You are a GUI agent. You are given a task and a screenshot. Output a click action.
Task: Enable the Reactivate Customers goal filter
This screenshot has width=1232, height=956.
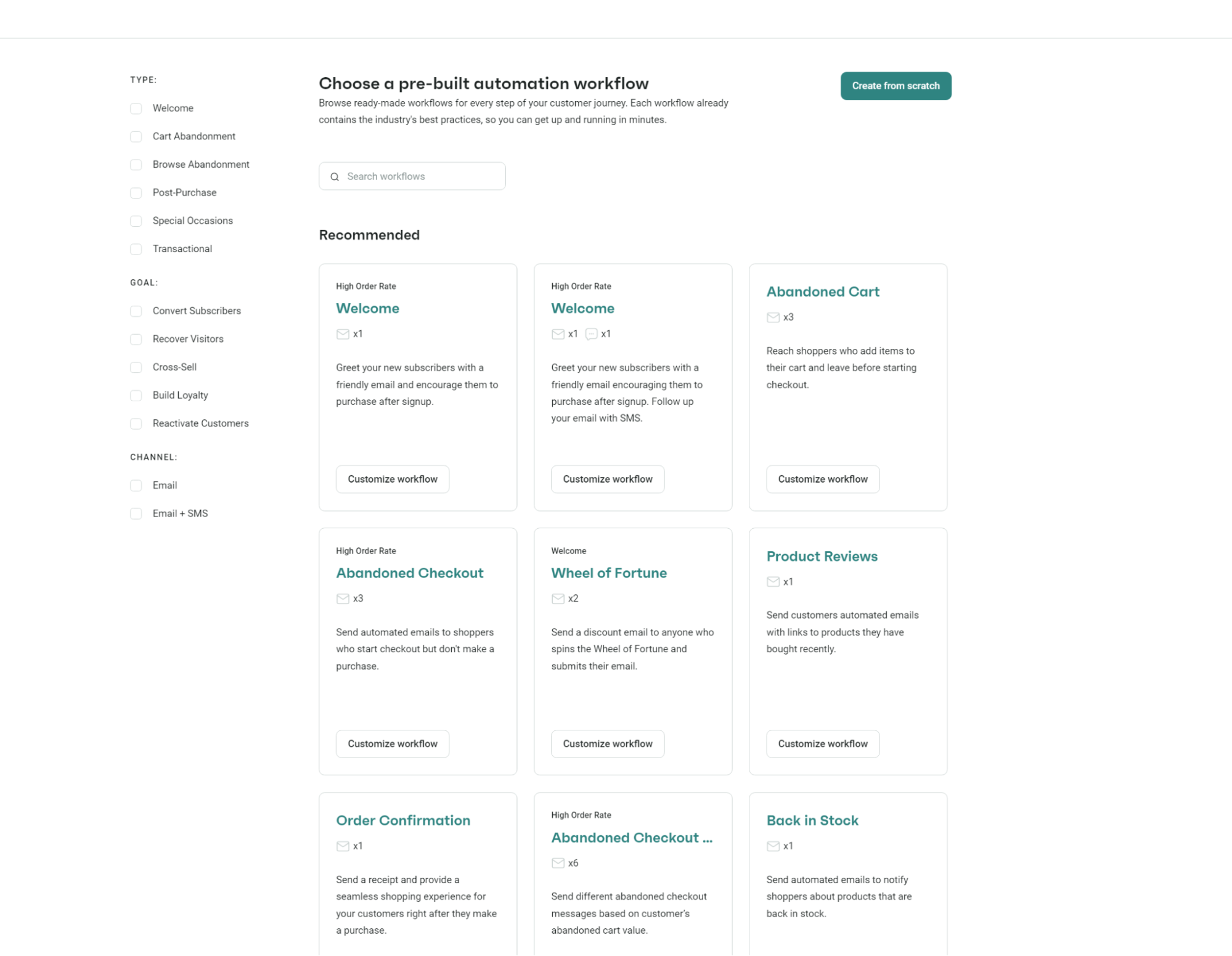pyautogui.click(x=136, y=423)
